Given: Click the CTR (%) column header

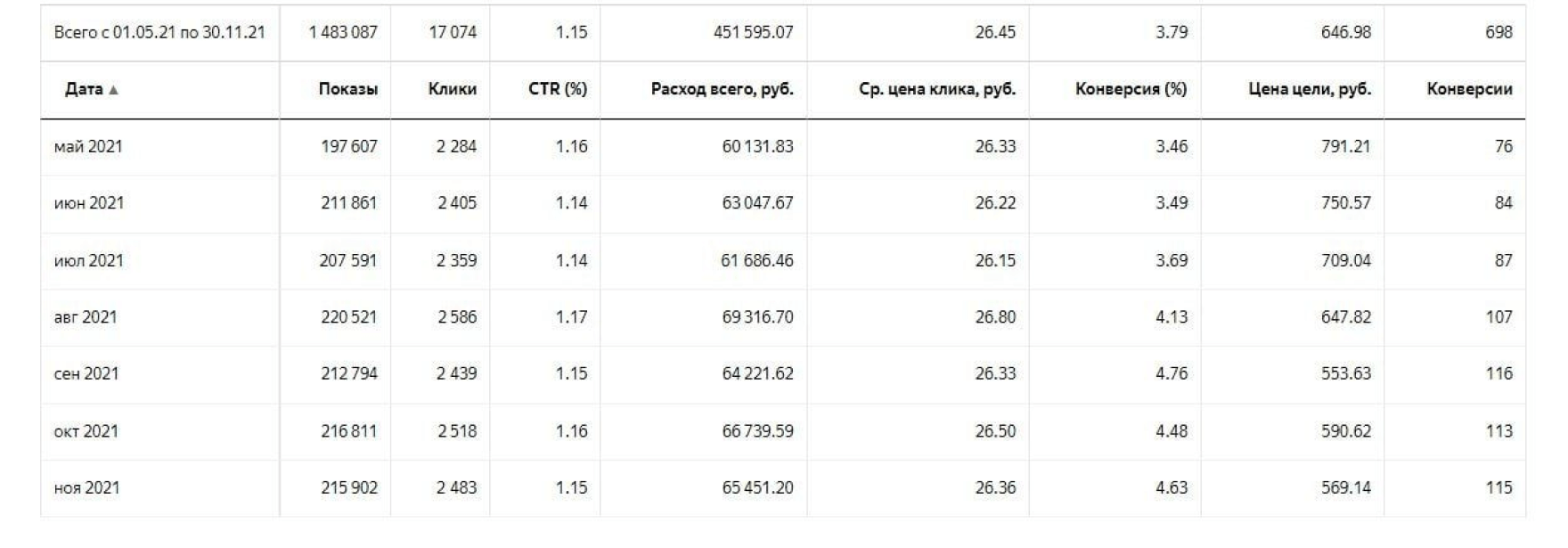Looking at the screenshot, I should click(557, 89).
